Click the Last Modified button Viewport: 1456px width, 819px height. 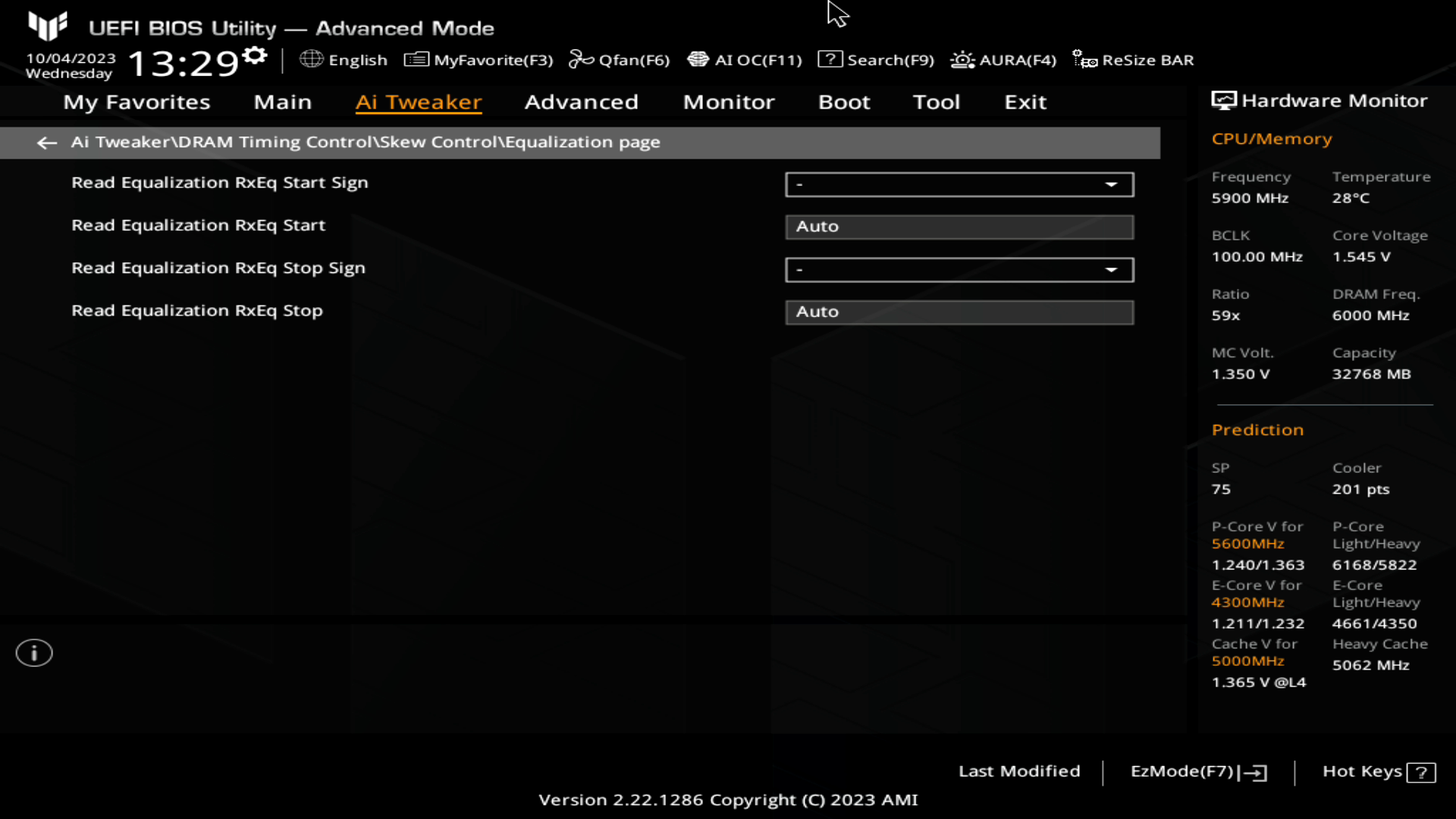coord(1019,771)
